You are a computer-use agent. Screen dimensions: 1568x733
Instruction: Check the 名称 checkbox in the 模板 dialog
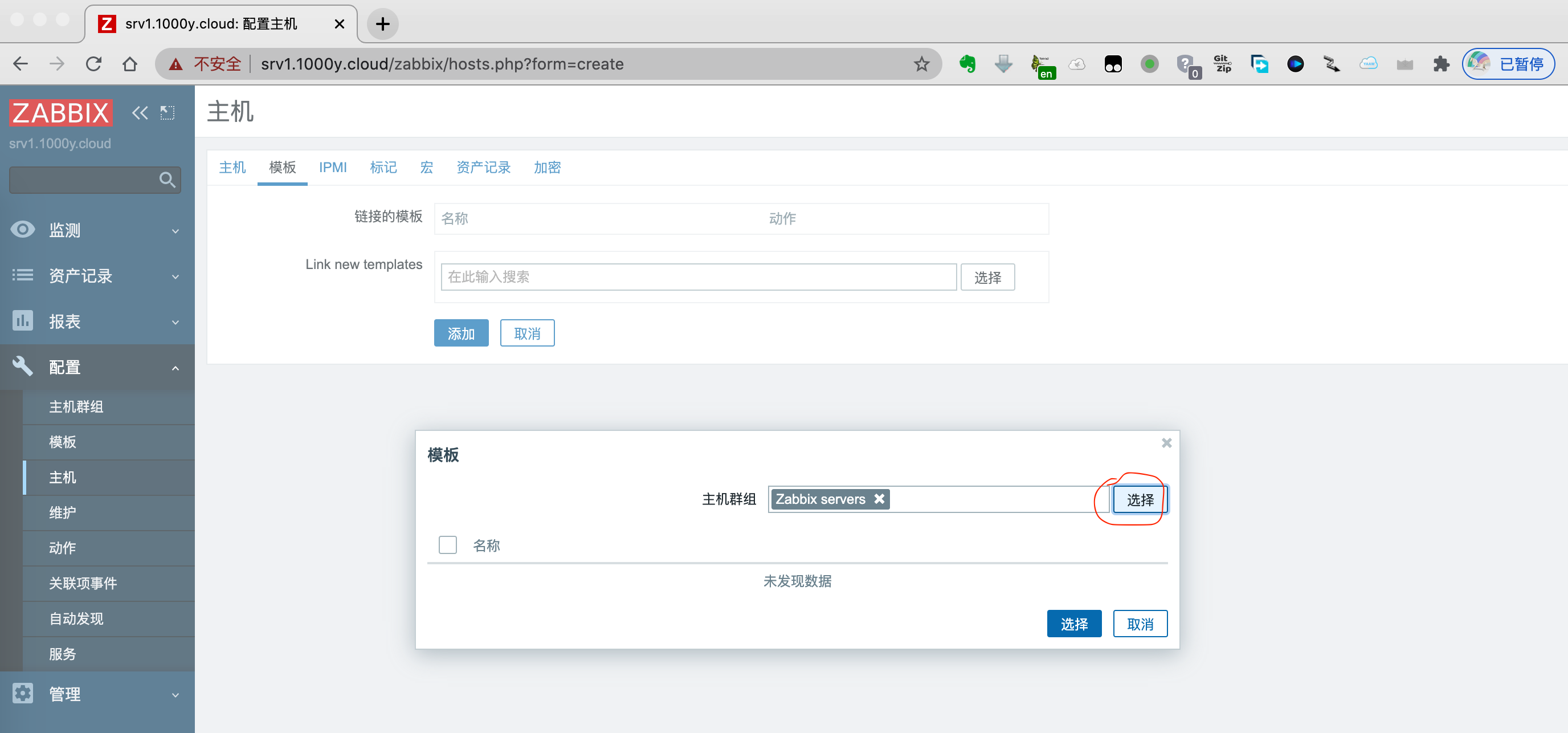[448, 544]
